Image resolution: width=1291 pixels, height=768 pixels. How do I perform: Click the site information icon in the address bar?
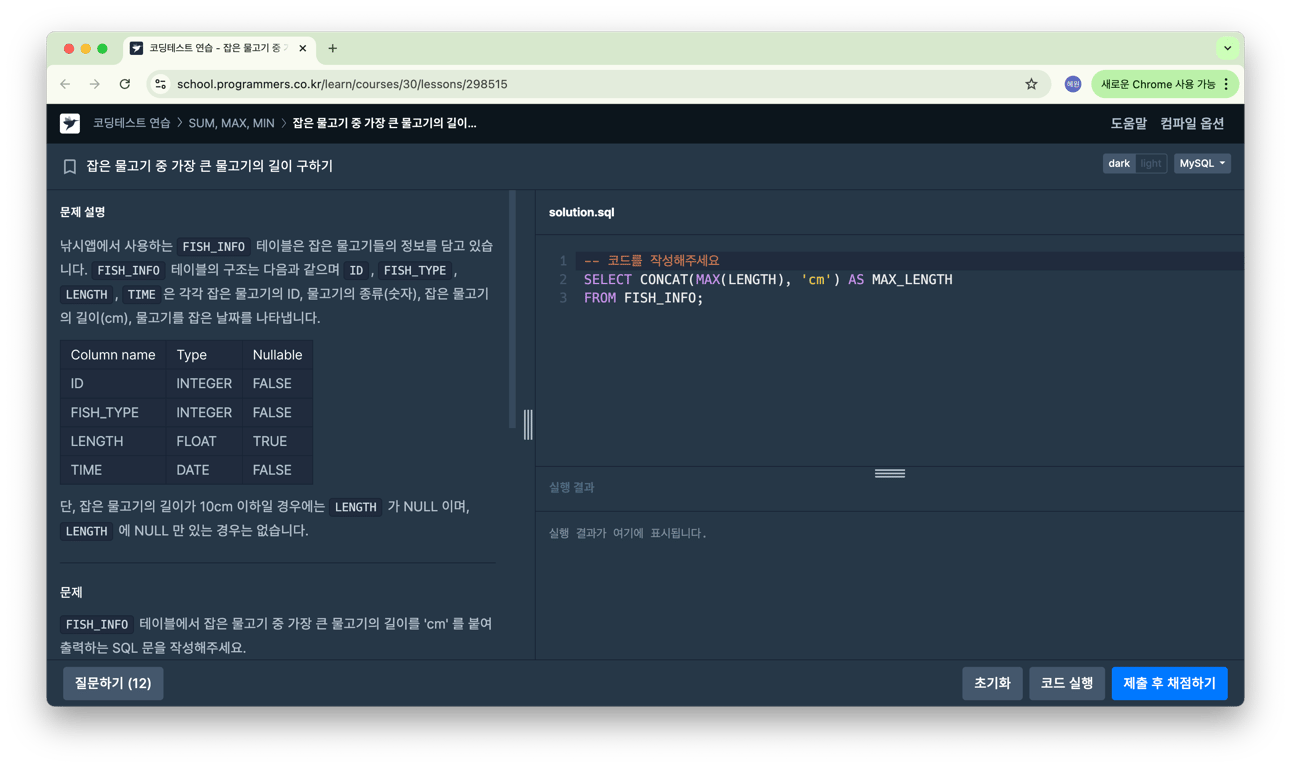(161, 84)
